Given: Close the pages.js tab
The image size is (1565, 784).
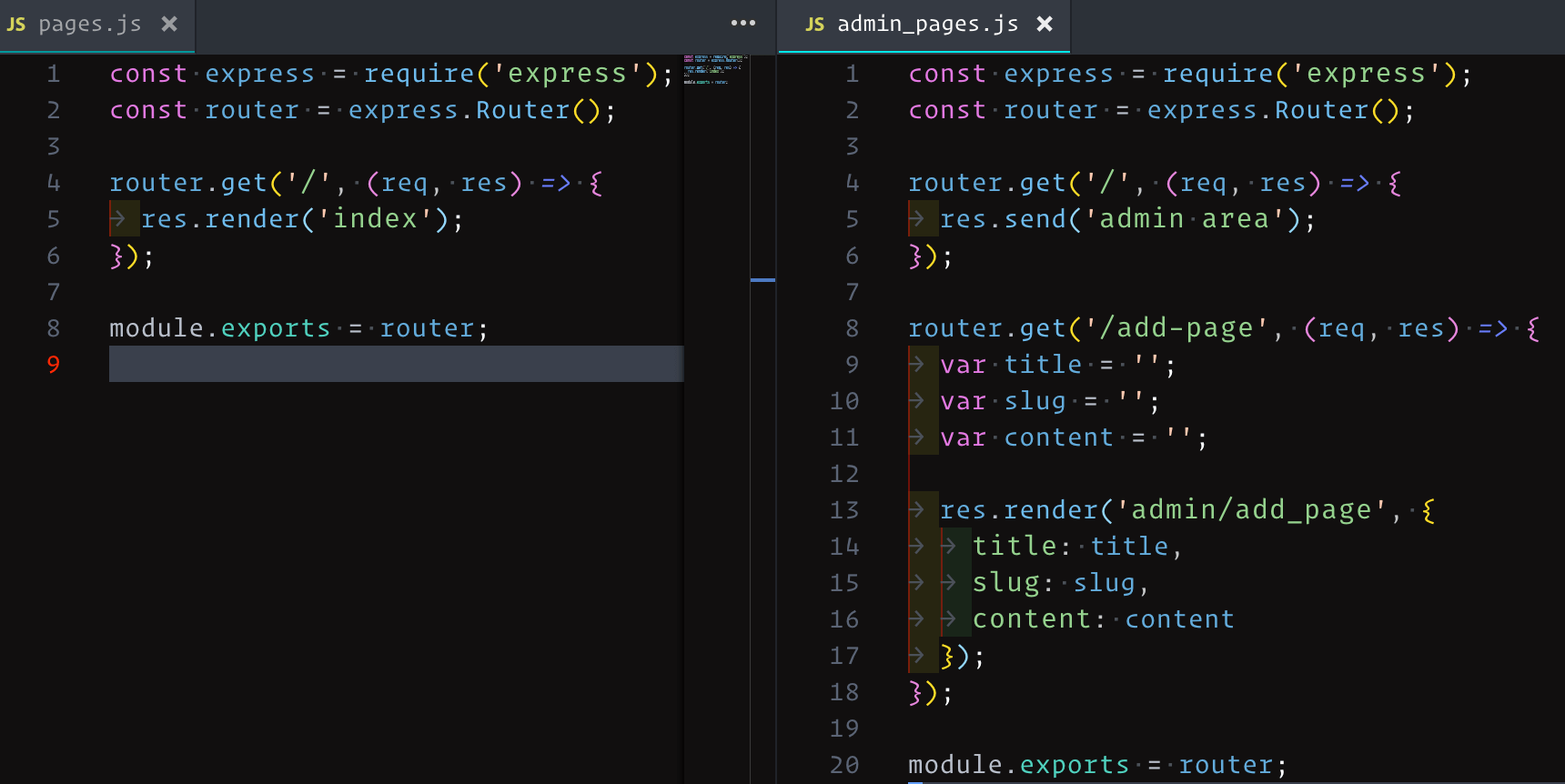Looking at the screenshot, I should (x=169, y=25).
